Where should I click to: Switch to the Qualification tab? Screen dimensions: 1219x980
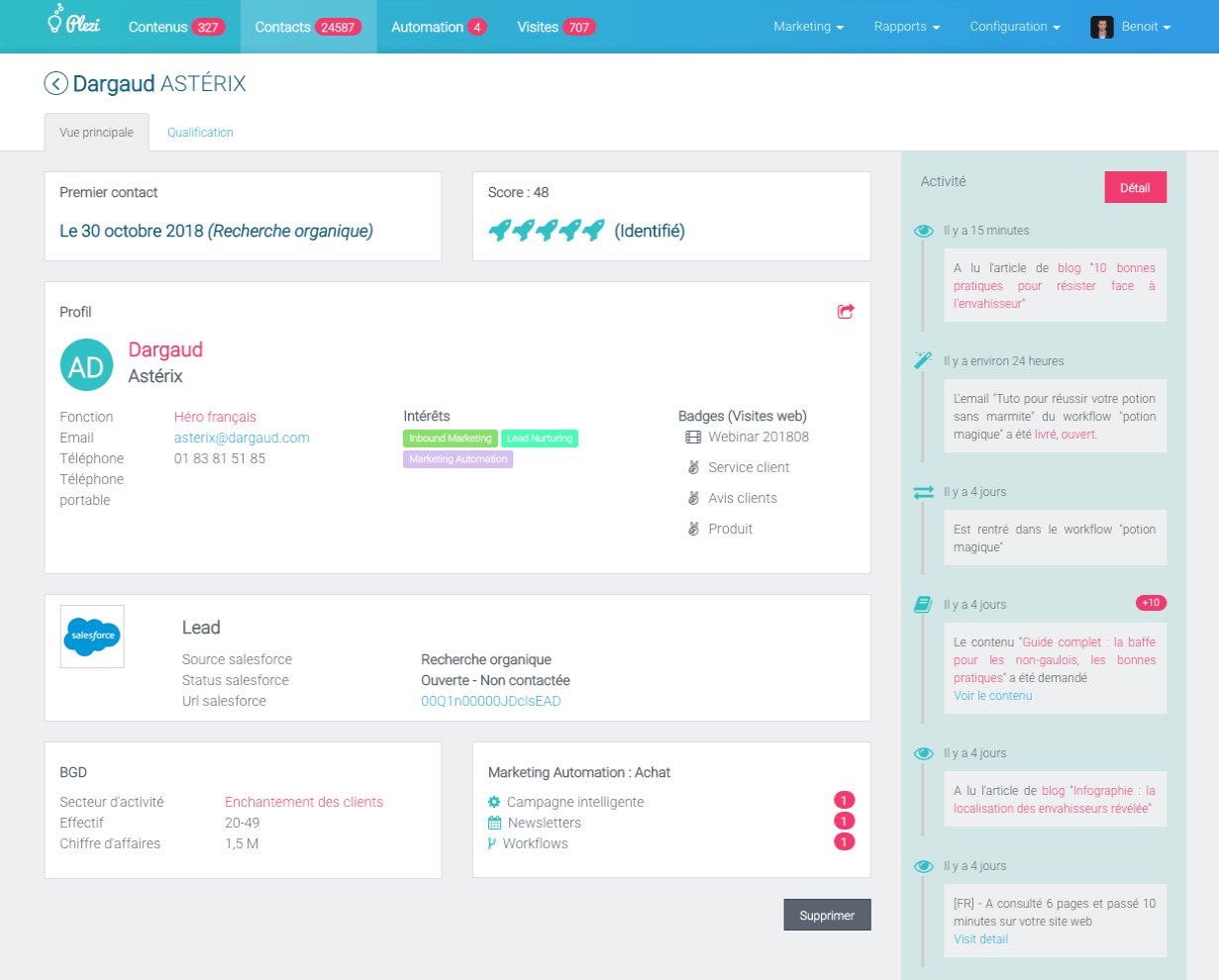pos(200,133)
